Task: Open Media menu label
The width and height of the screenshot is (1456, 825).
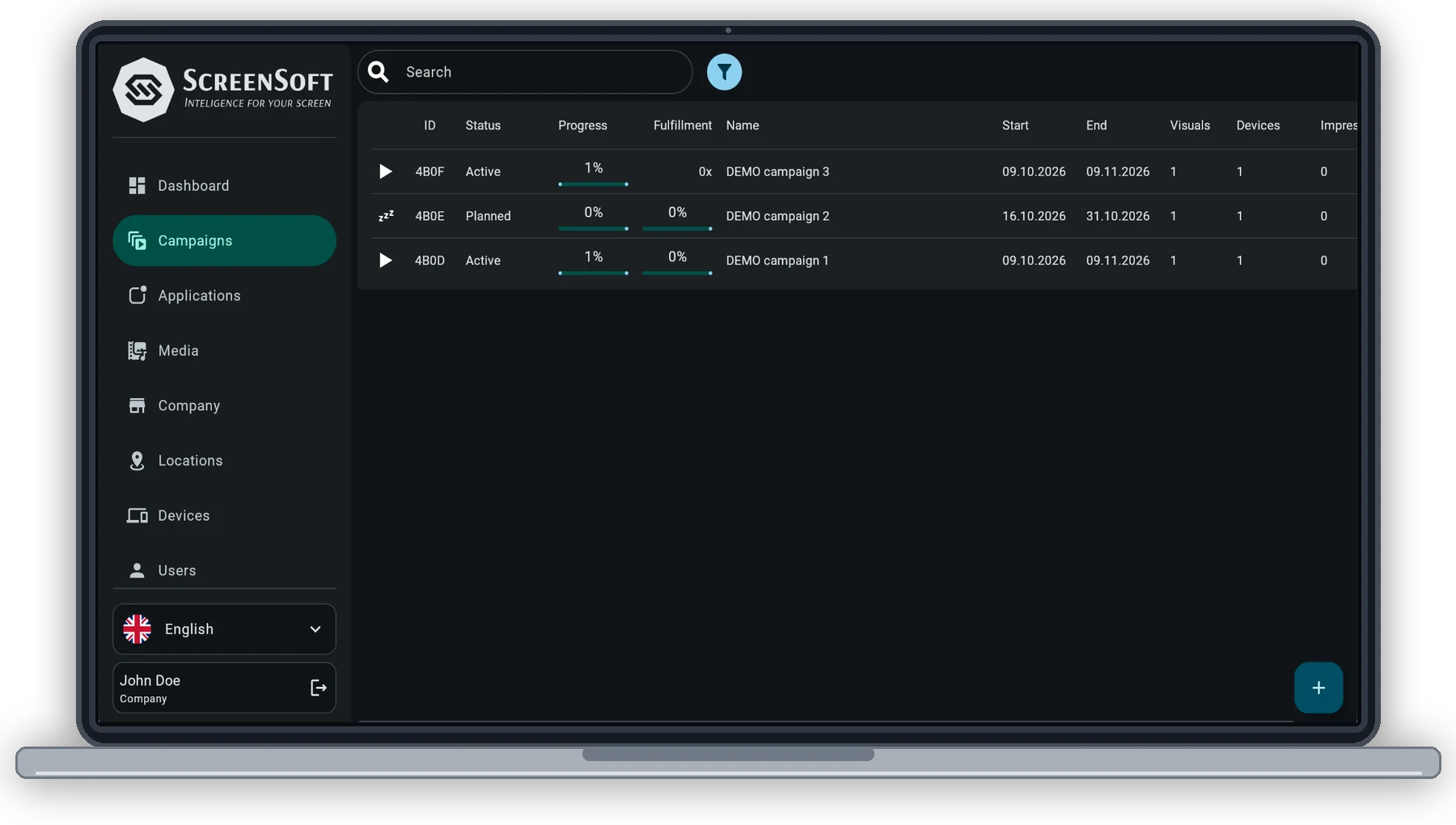Action: click(178, 350)
